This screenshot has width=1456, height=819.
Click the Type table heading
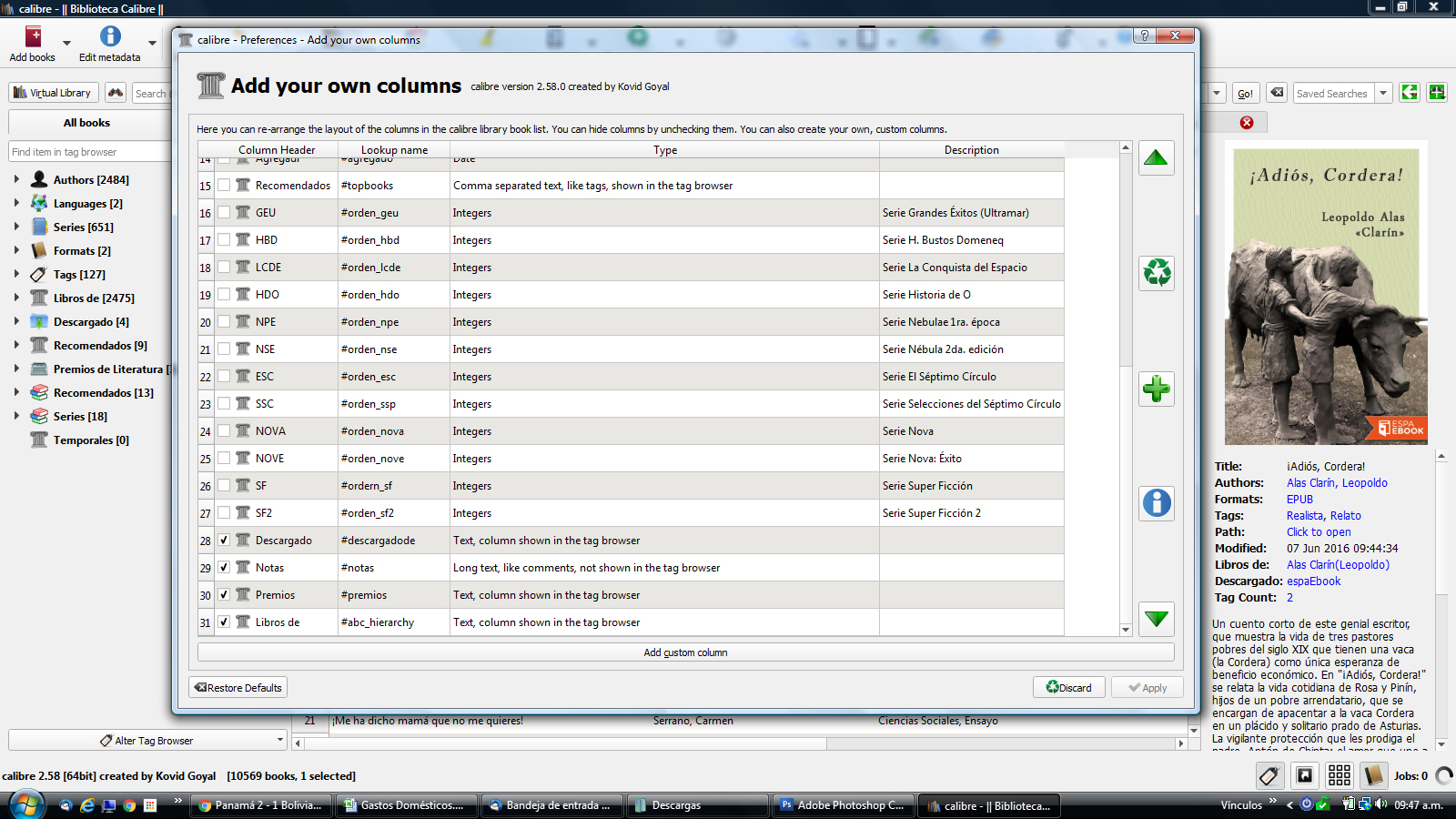point(665,150)
